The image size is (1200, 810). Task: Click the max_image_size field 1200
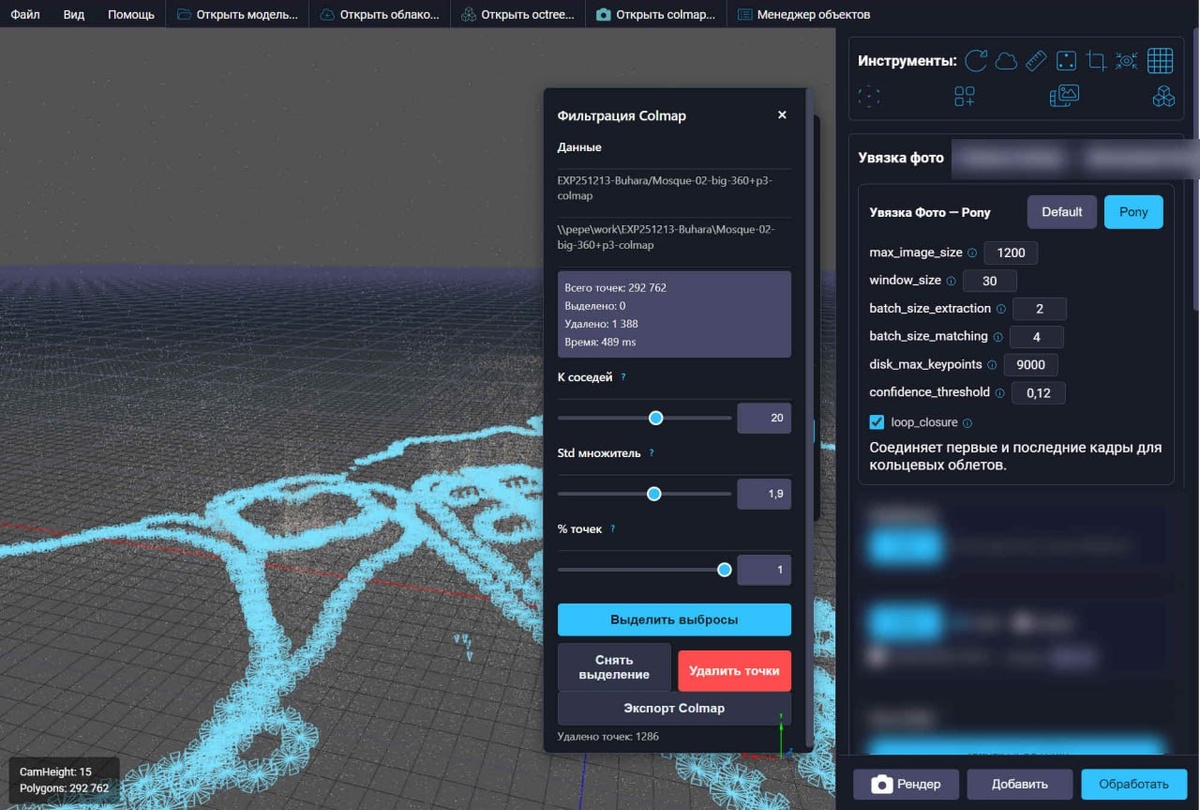click(x=1011, y=253)
